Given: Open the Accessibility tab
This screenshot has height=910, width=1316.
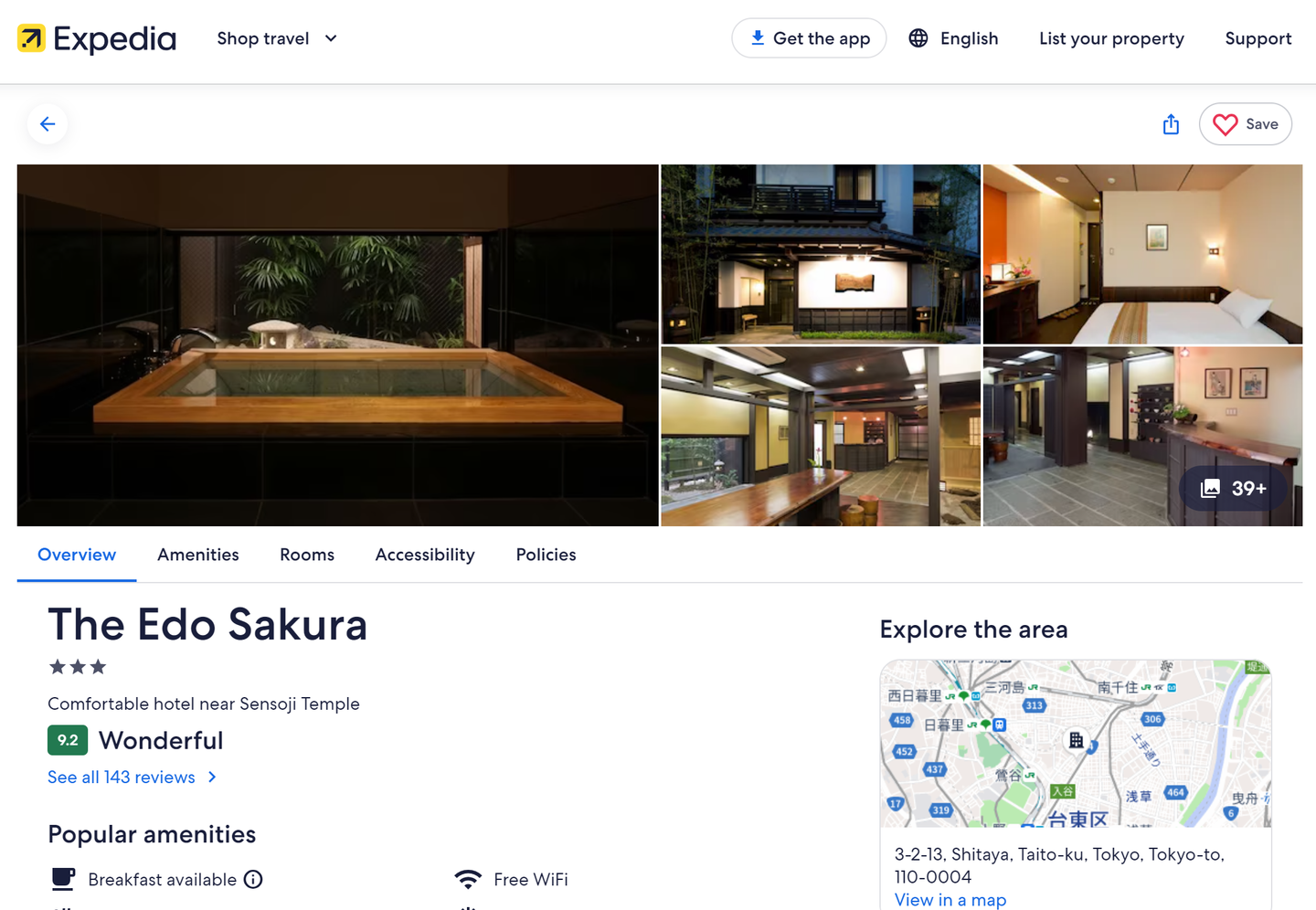Looking at the screenshot, I should coord(425,555).
